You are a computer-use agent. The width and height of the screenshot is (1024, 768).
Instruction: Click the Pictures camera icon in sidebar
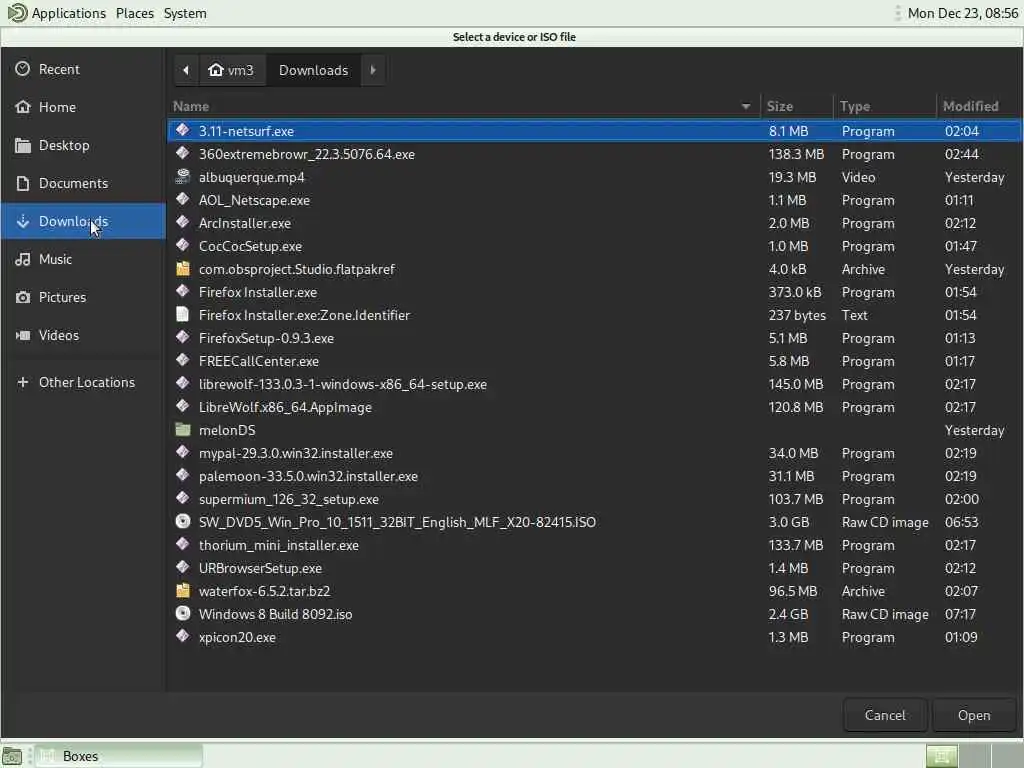click(x=22, y=297)
